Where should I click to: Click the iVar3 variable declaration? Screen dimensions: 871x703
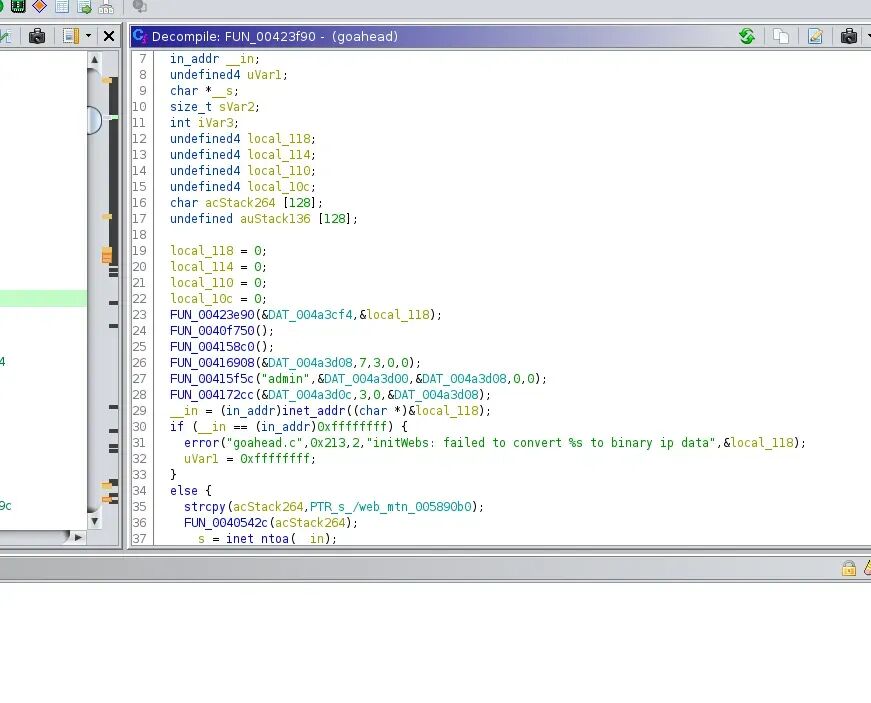(x=216, y=123)
